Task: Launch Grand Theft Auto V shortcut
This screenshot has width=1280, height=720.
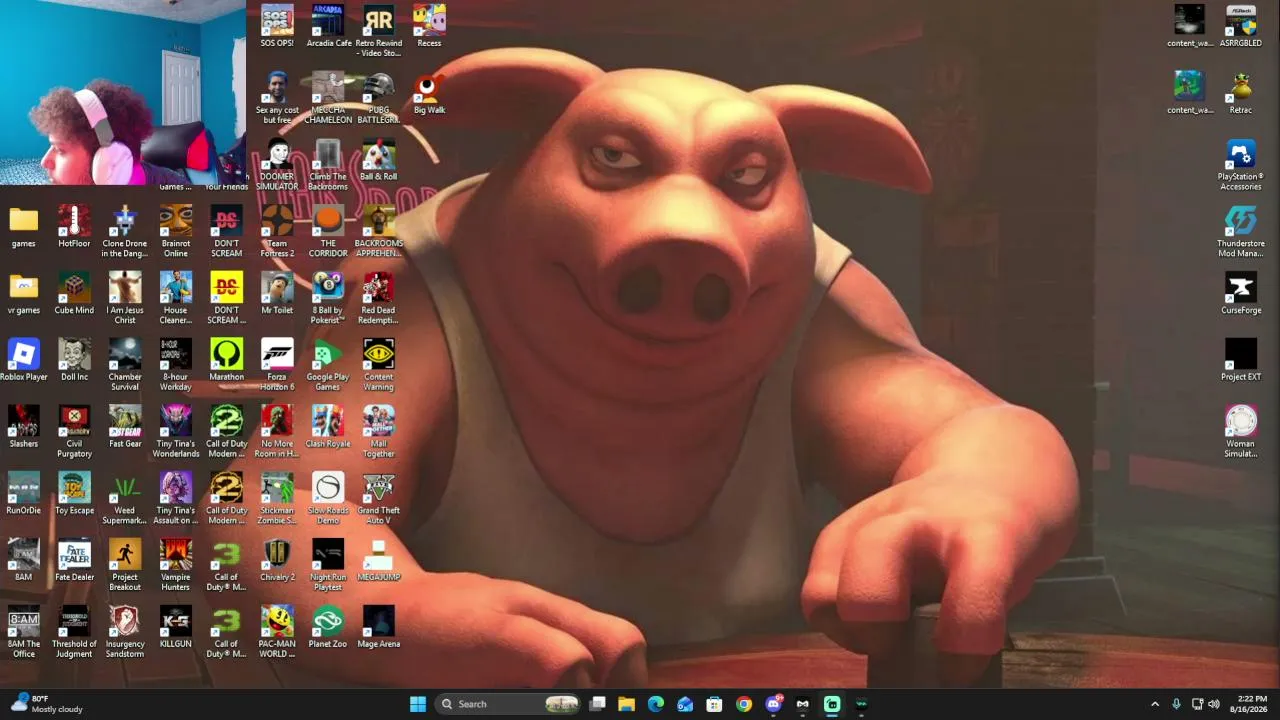Action: point(378,500)
